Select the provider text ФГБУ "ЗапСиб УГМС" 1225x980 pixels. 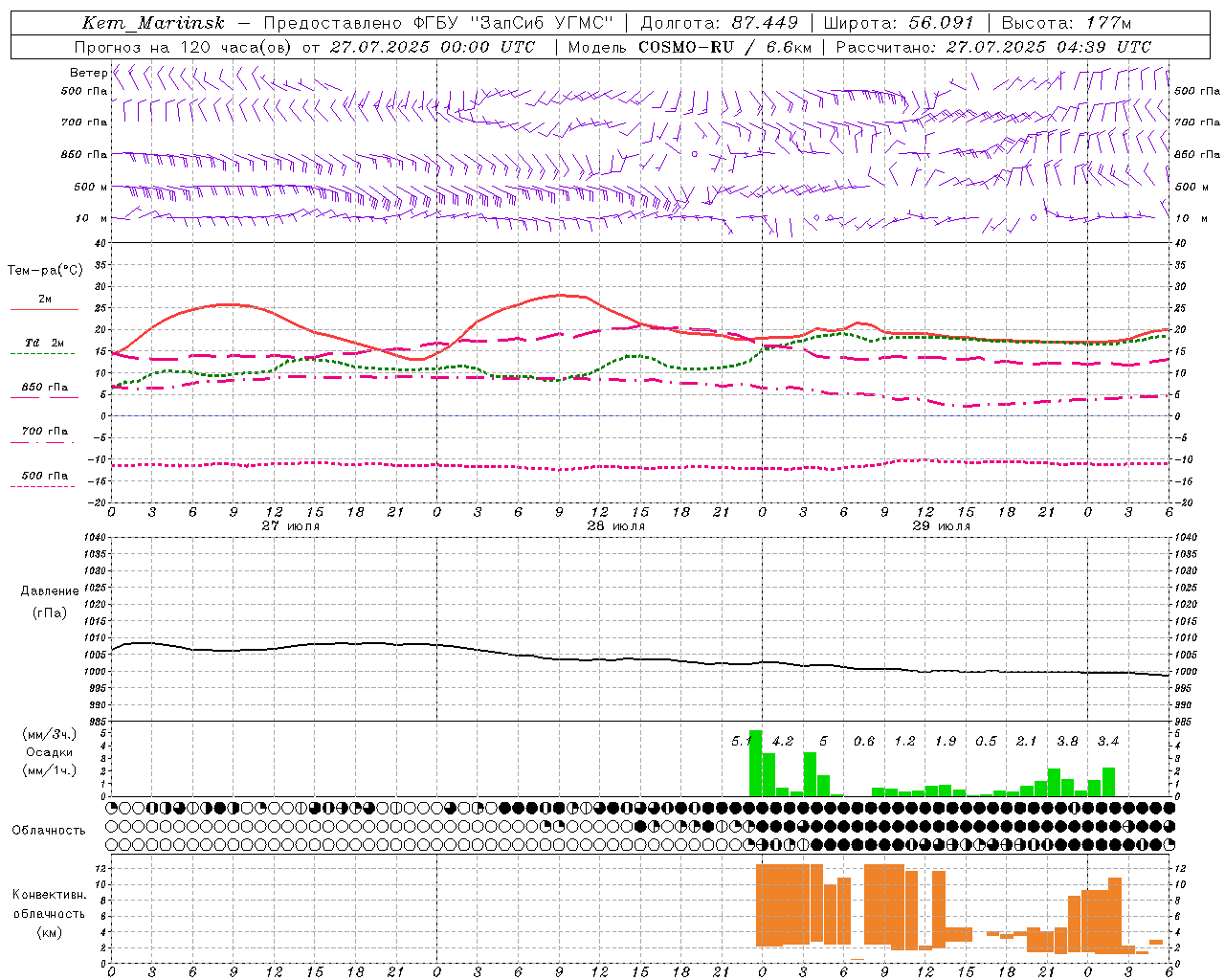(x=514, y=23)
